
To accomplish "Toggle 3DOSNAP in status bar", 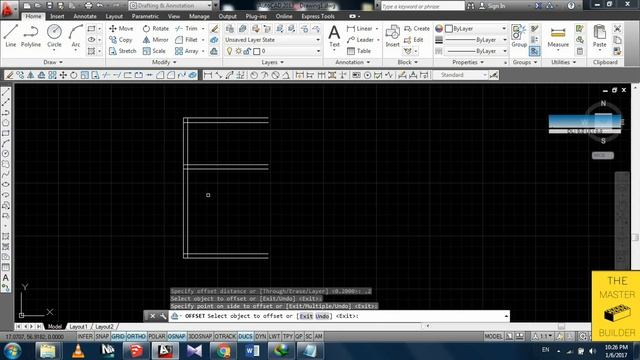I will 200,336.
